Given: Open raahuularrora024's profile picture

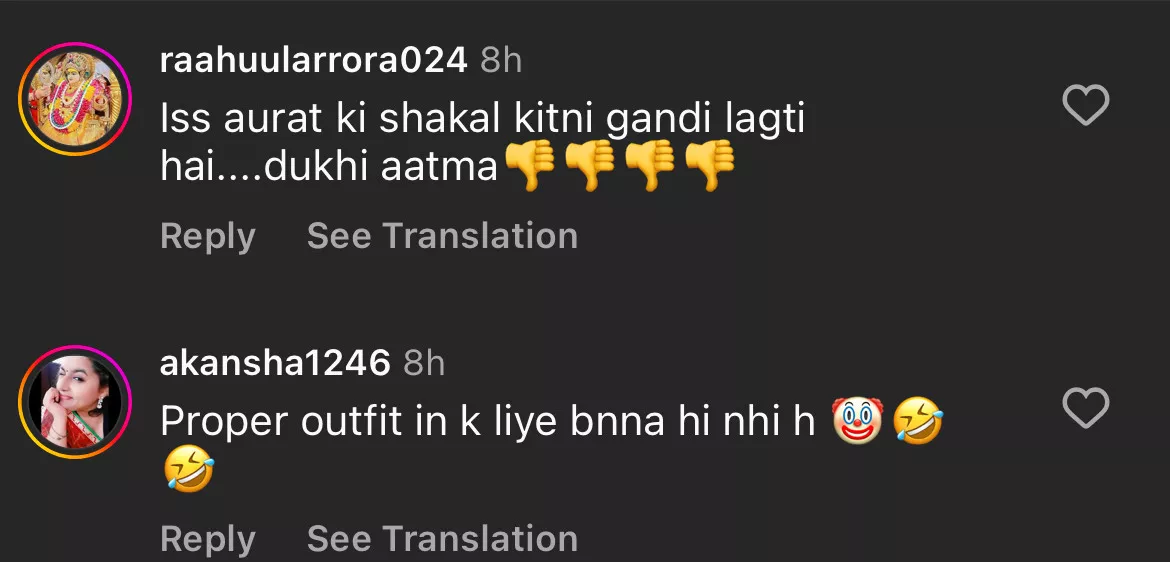Looking at the screenshot, I should click(x=75, y=99).
